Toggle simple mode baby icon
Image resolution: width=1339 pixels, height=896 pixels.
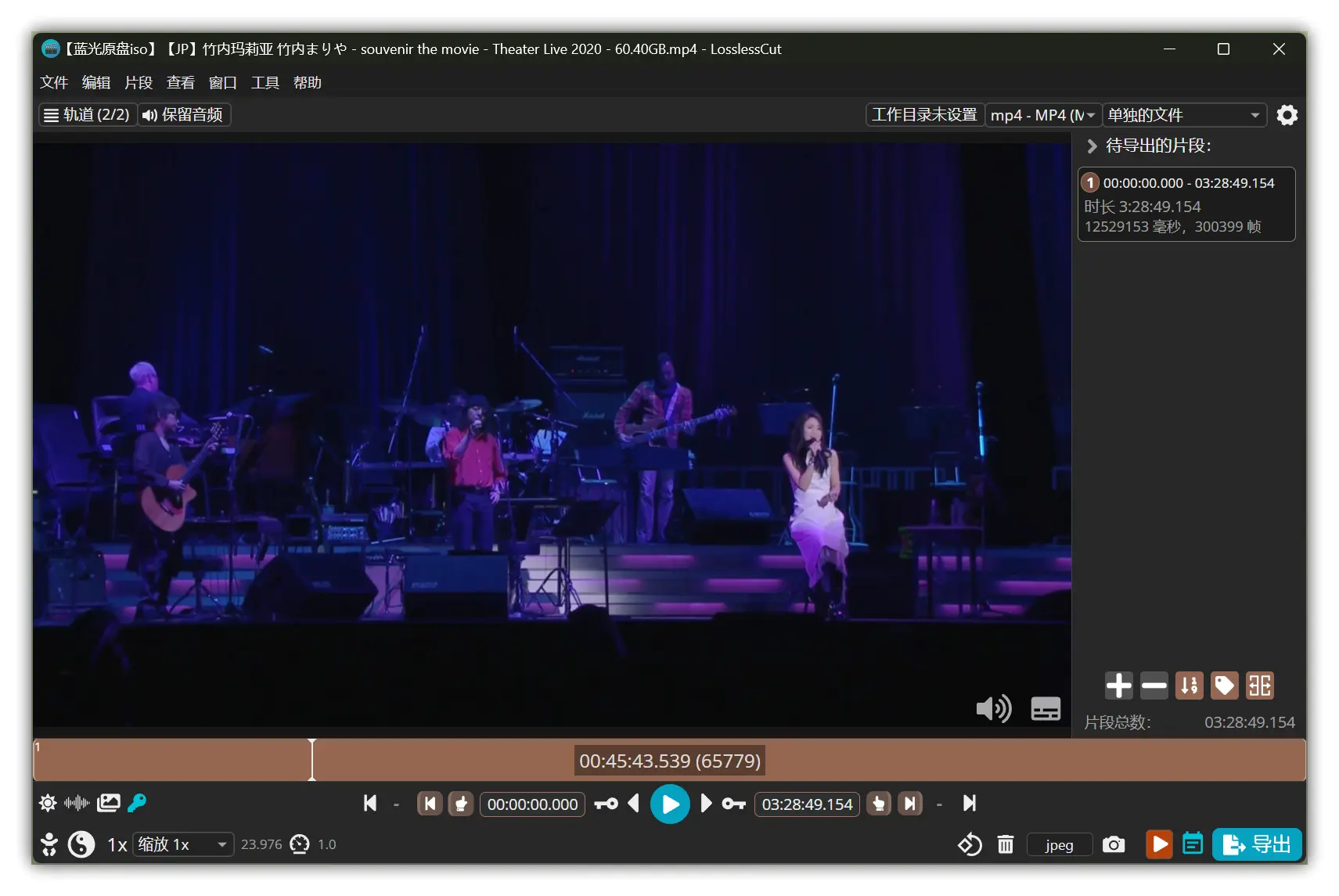(x=49, y=844)
